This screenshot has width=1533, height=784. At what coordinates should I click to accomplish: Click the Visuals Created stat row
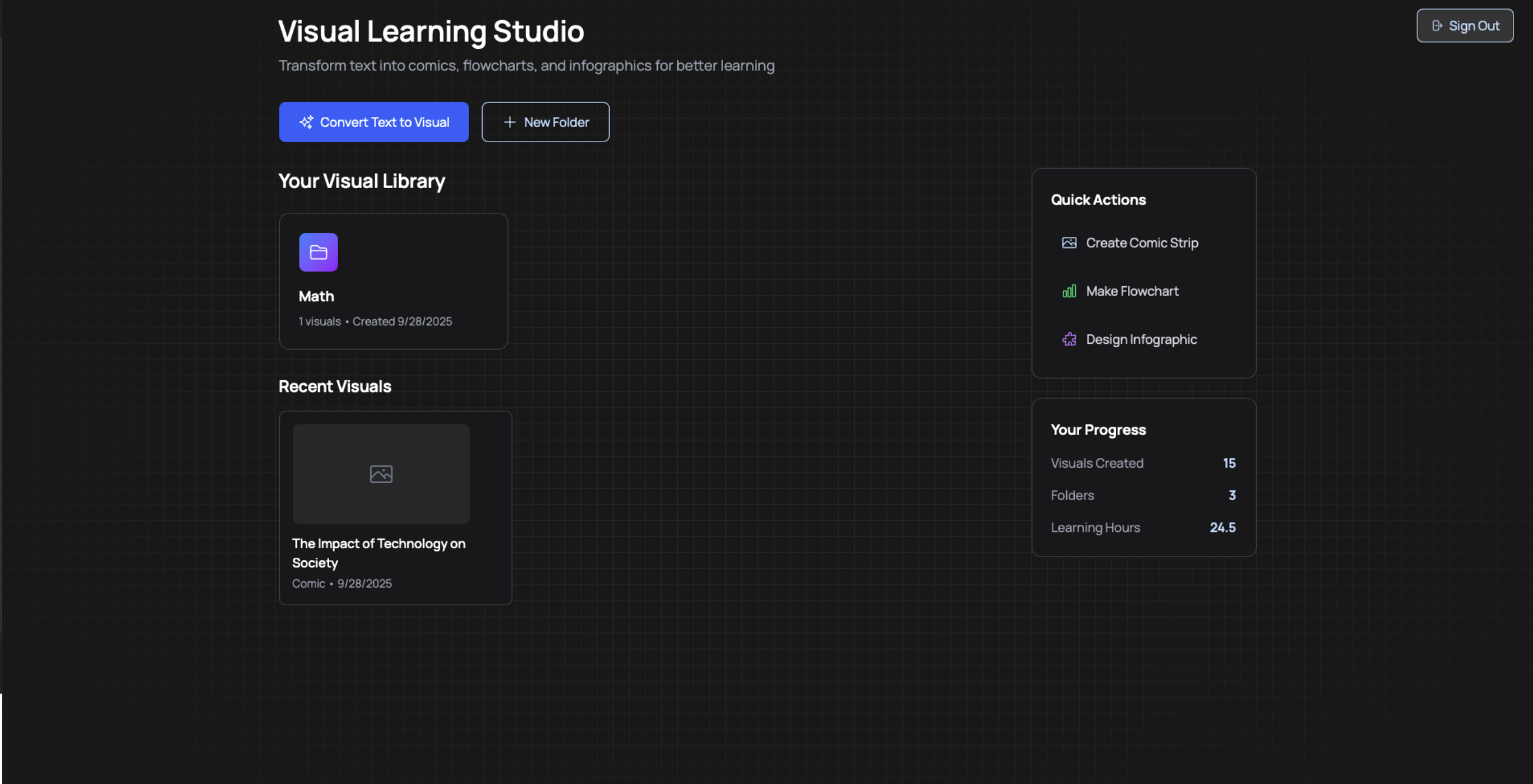[x=1143, y=463]
